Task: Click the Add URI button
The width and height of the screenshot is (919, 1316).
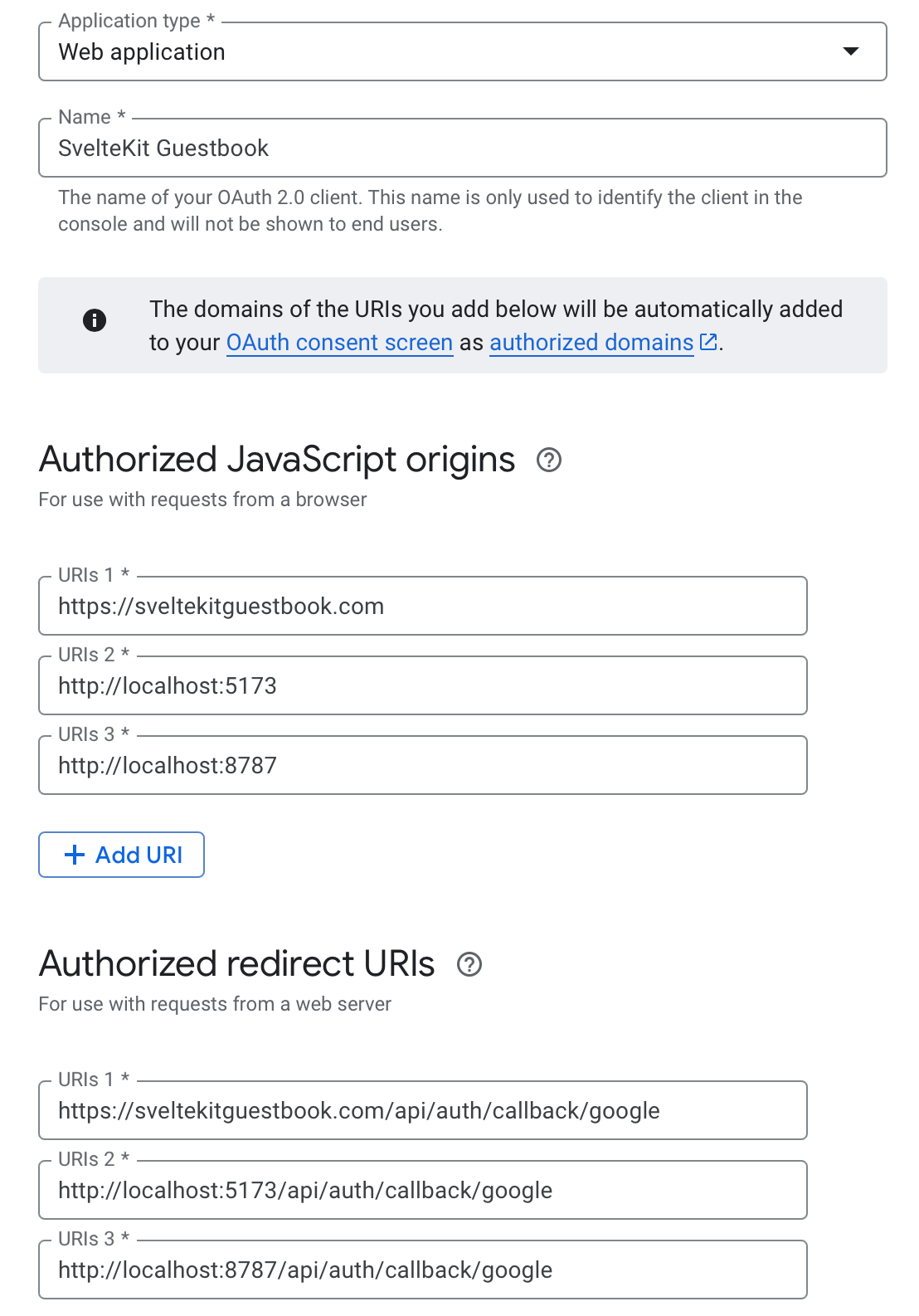Action: tap(121, 854)
